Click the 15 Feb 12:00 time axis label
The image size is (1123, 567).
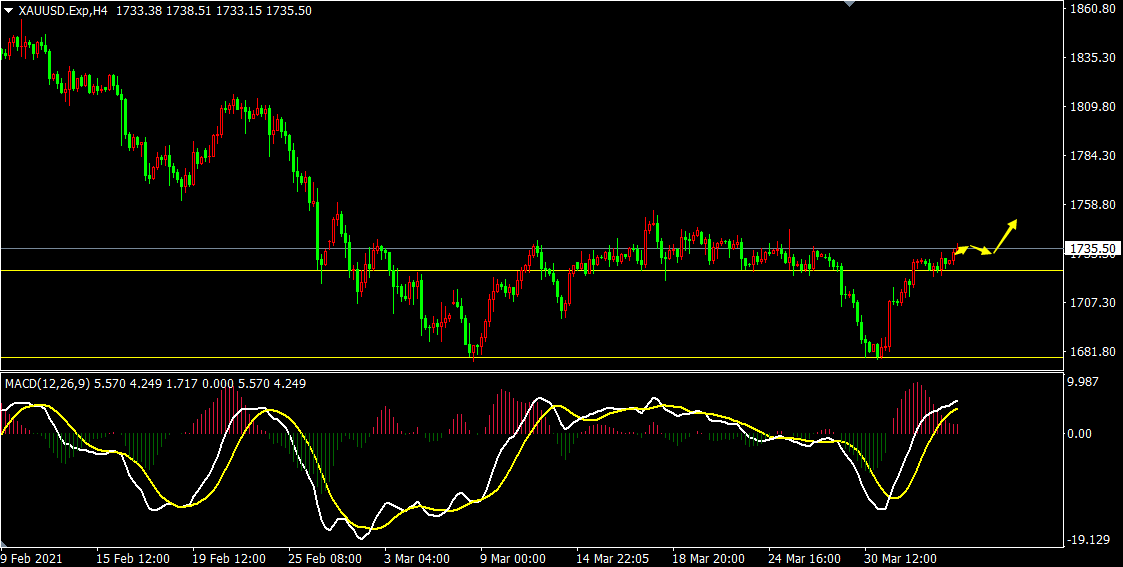[133, 558]
